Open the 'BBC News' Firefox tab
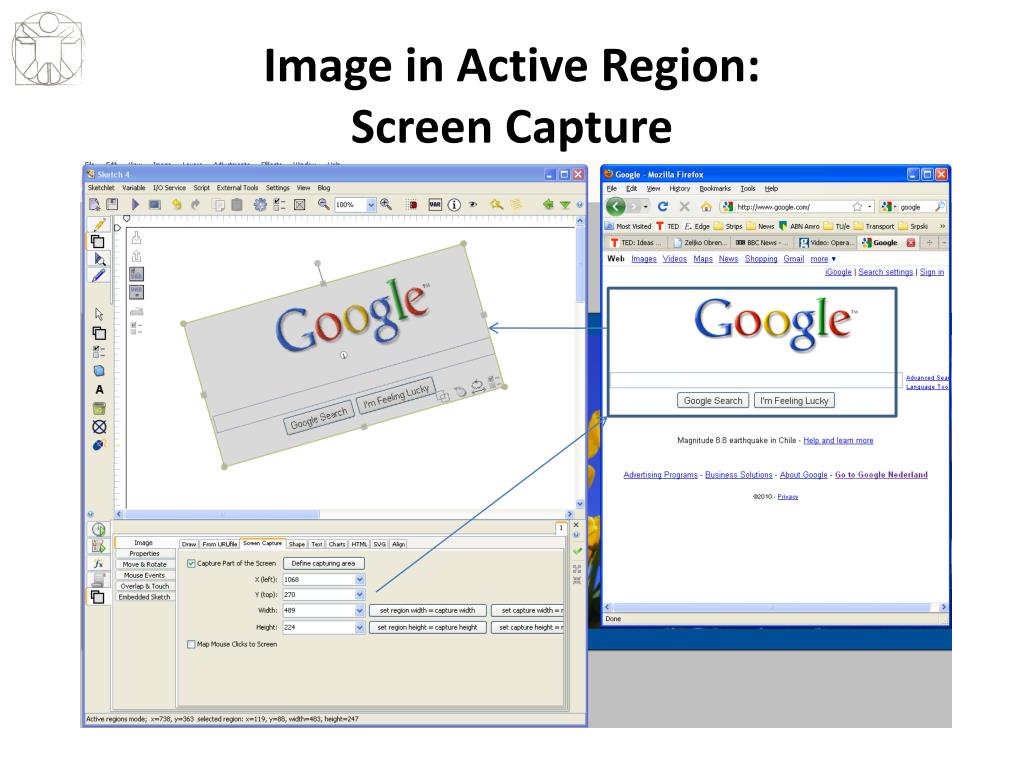The height and width of the screenshot is (768, 1024). pos(763,243)
